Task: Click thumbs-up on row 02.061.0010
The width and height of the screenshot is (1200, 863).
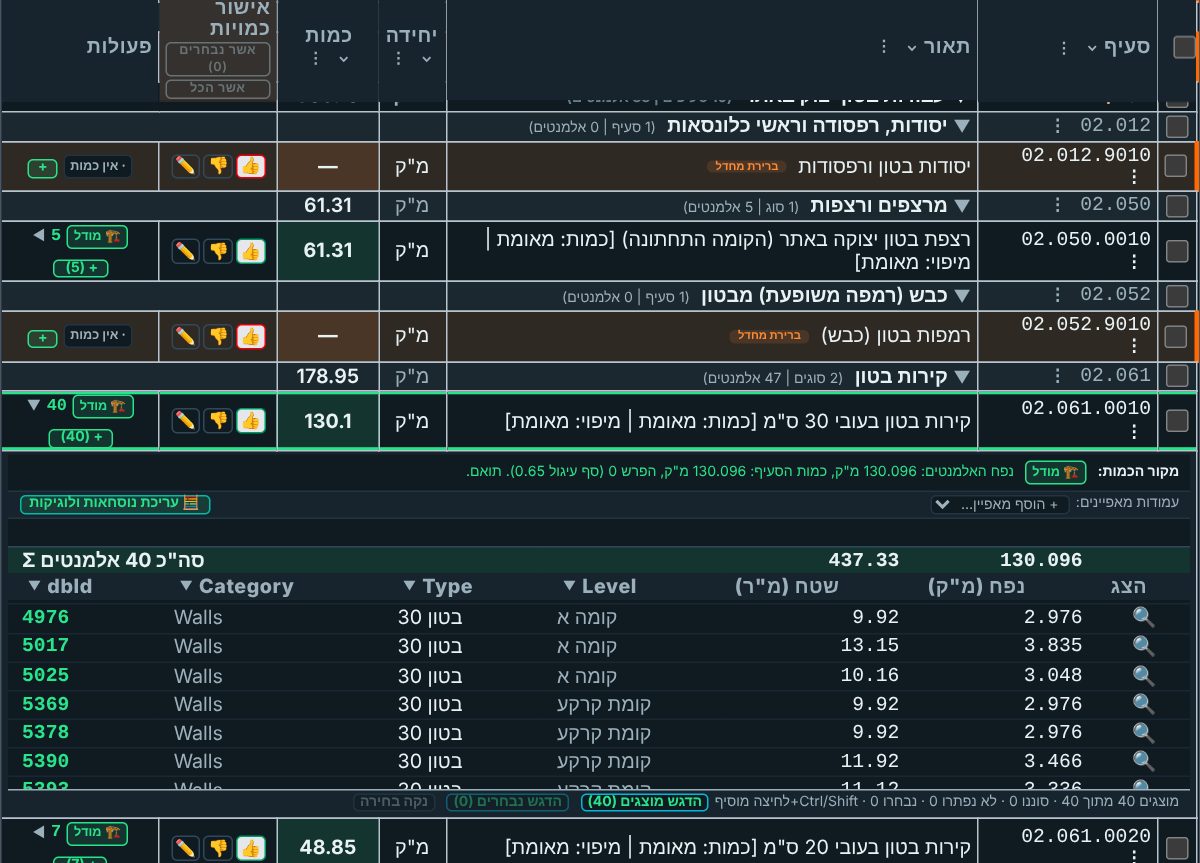Action: (251, 421)
